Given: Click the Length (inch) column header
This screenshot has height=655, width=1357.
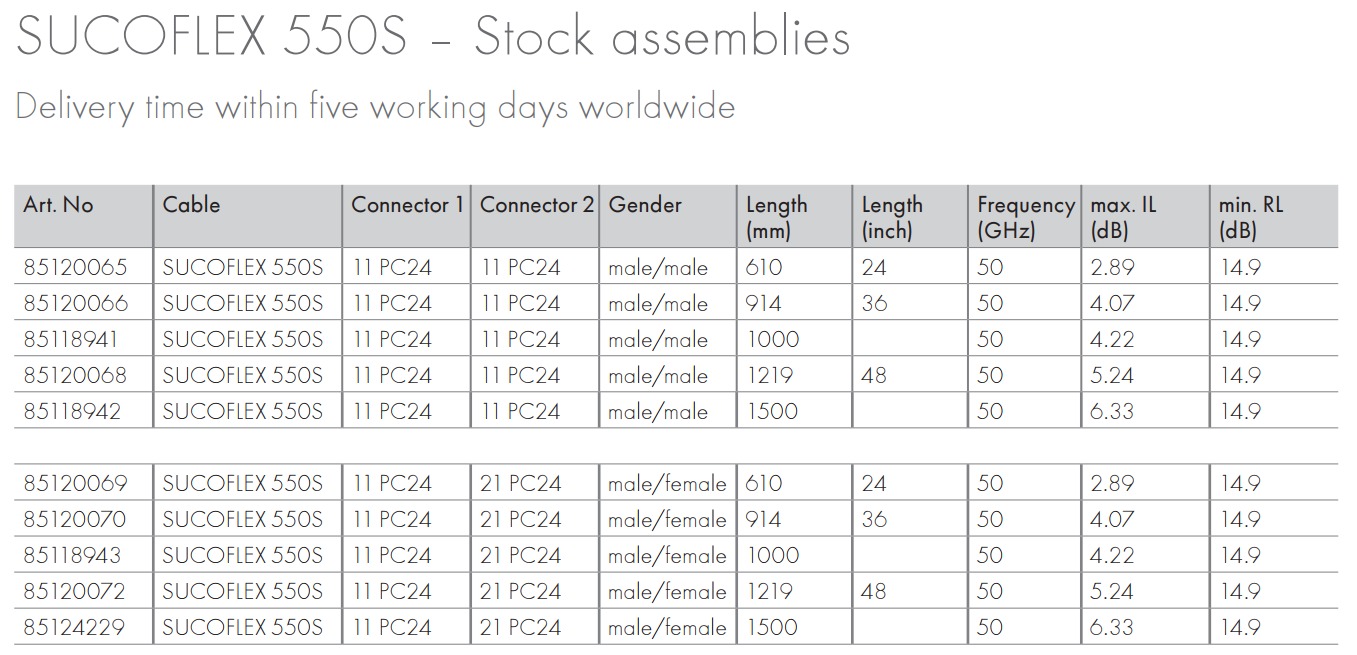Looking at the screenshot, I should point(892,217).
